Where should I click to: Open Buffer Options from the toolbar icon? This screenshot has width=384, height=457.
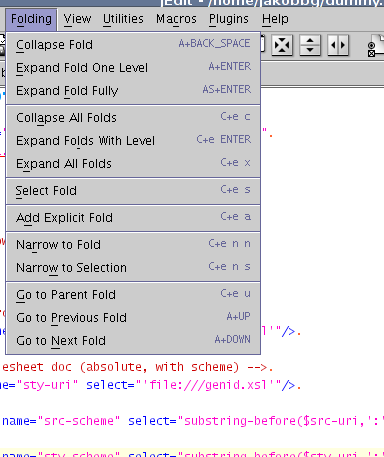click(x=375, y=45)
